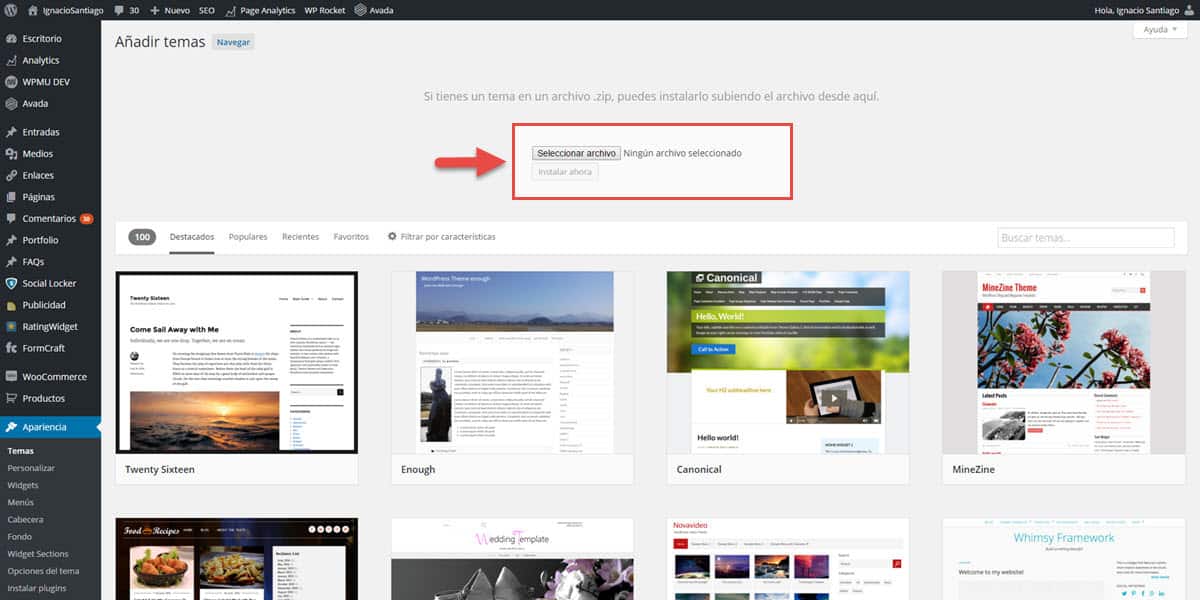Click in the Buscar temas search field

pos(1086,238)
